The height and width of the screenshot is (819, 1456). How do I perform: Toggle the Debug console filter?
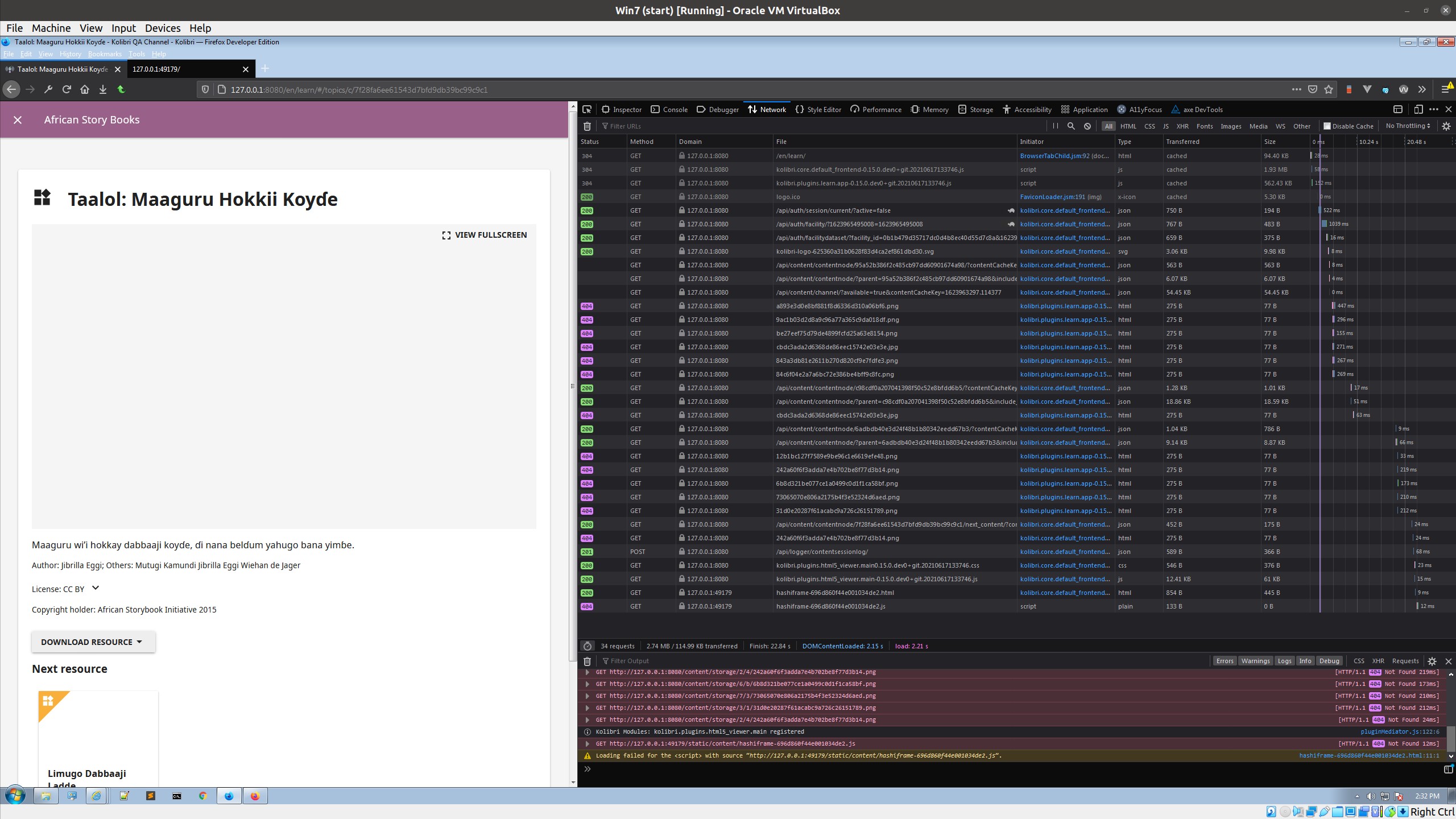point(1329,661)
